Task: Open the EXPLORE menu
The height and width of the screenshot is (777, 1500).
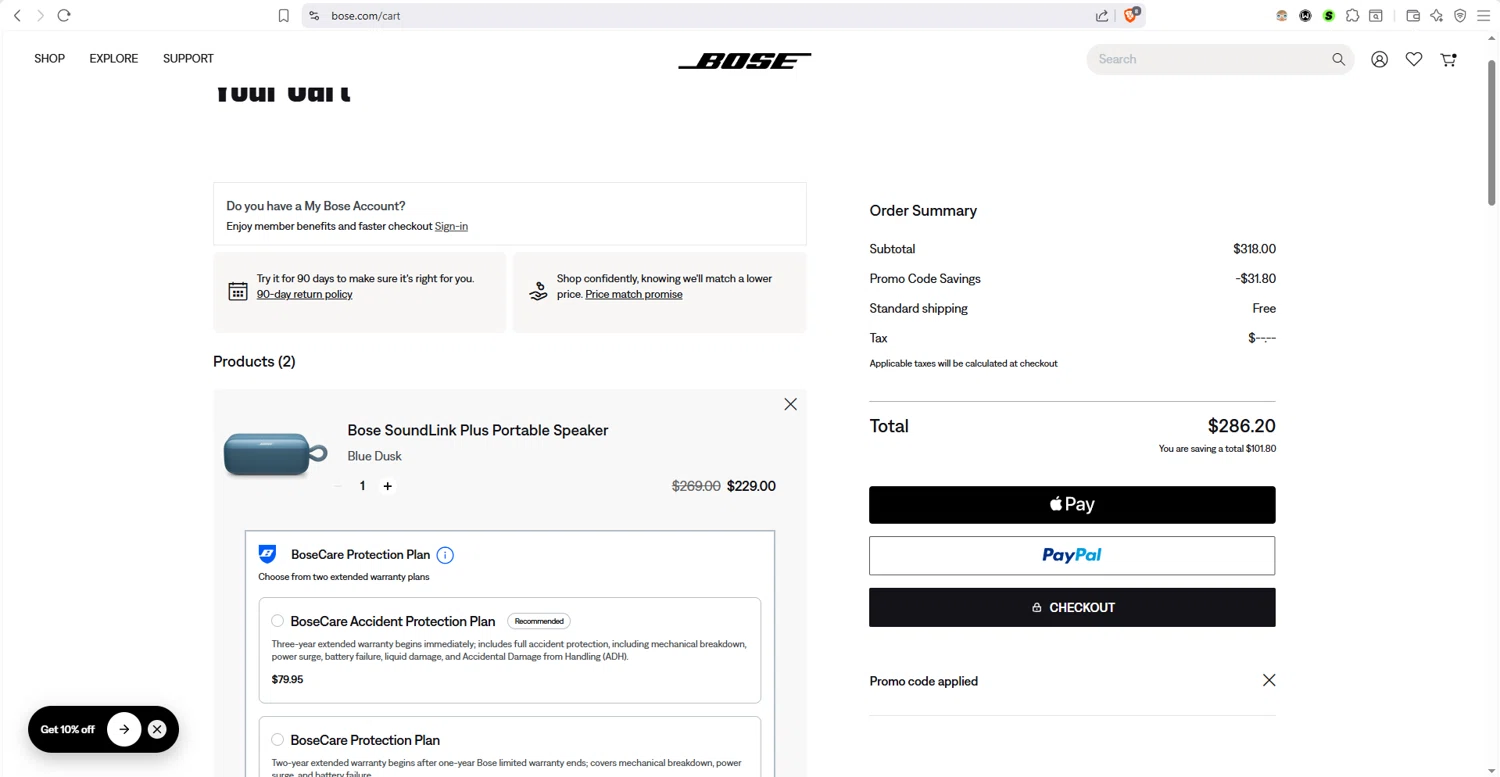Action: pyautogui.click(x=114, y=59)
